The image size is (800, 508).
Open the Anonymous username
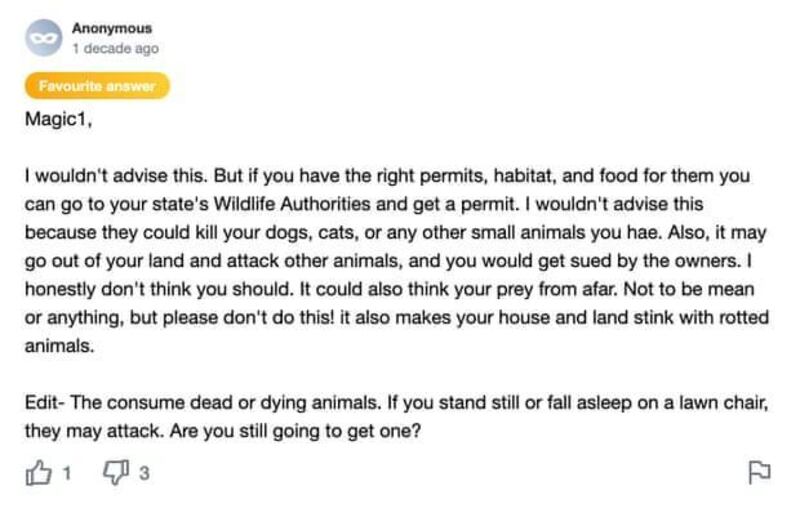pos(112,29)
